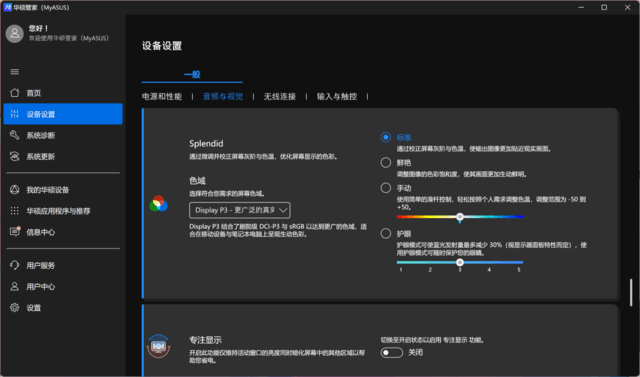Set eye care slider to level 5
The width and height of the screenshot is (640, 377).
[x=519, y=262]
